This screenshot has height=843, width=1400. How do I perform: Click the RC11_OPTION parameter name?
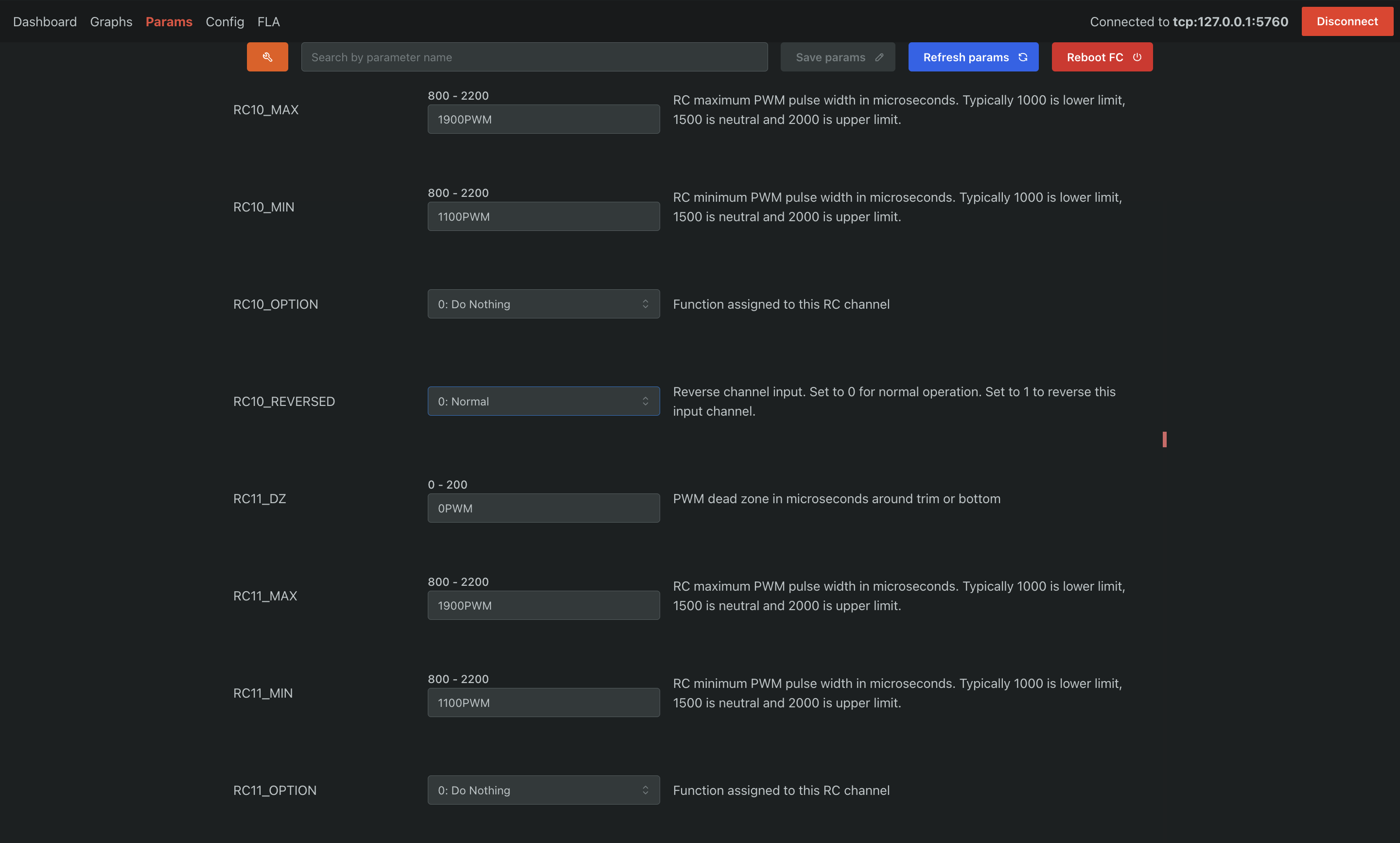pyautogui.click(x=275, y=790)
